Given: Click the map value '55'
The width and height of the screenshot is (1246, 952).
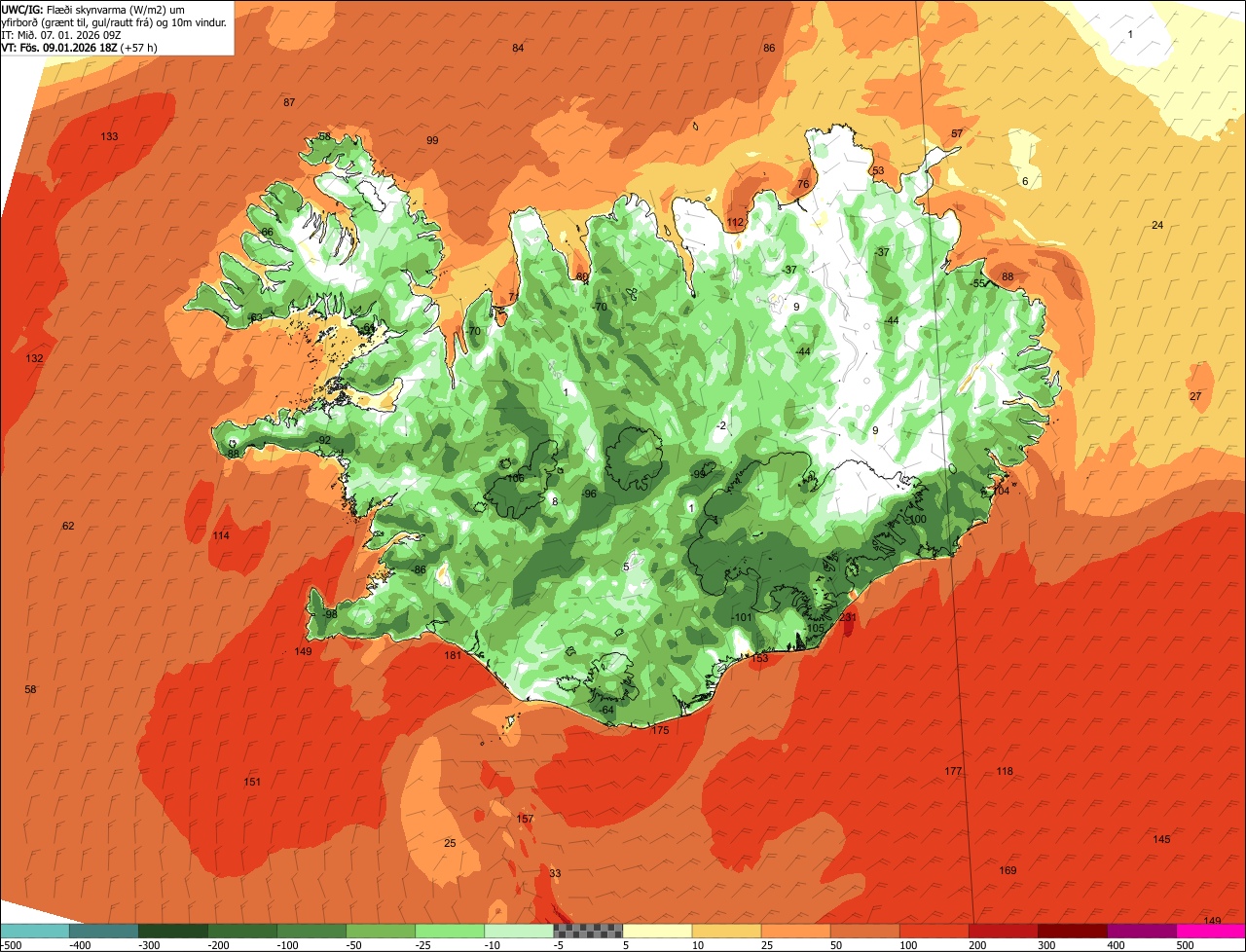Looking at the screenshot, I should [978, 284].
